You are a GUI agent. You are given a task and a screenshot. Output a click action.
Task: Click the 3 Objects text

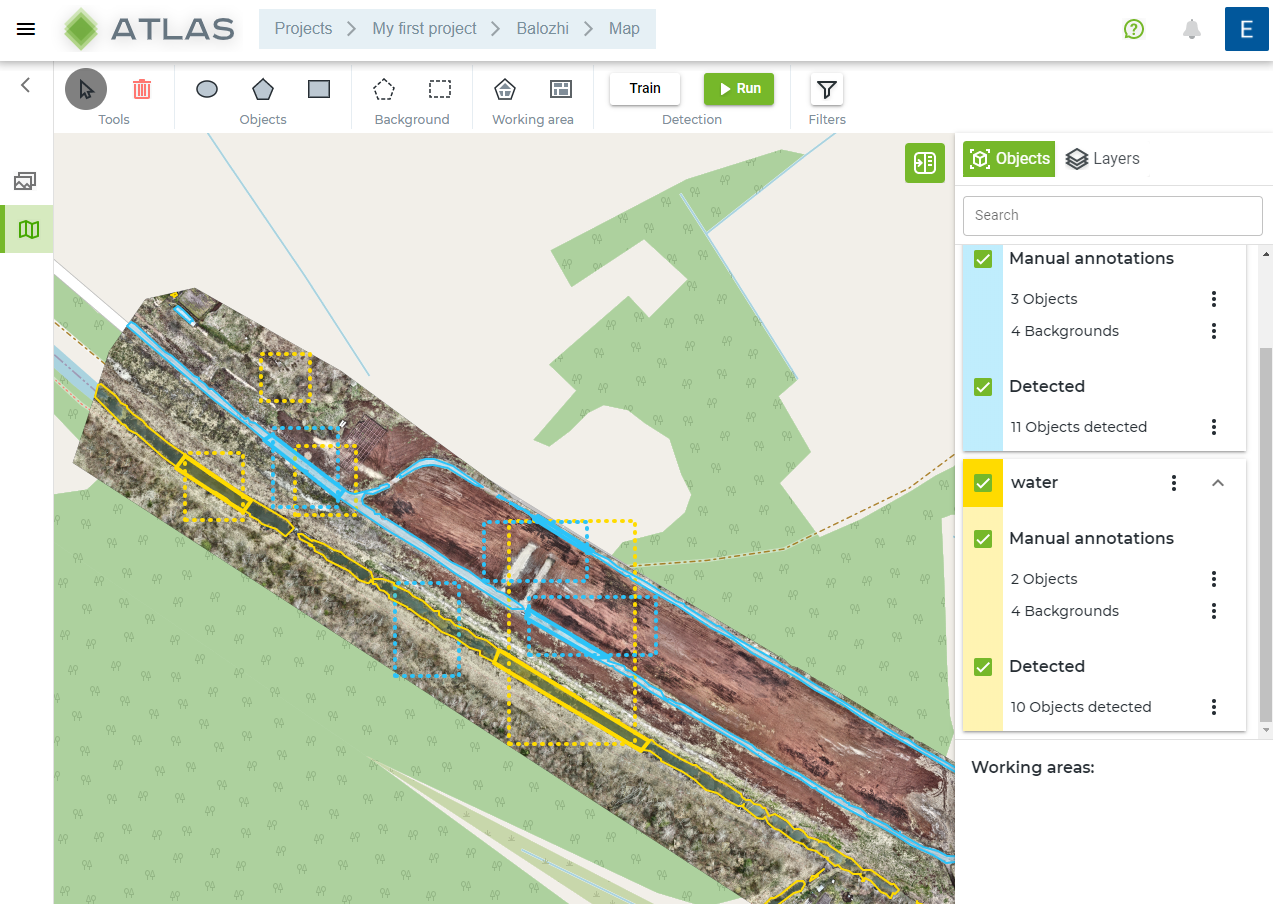point(1044,299)
